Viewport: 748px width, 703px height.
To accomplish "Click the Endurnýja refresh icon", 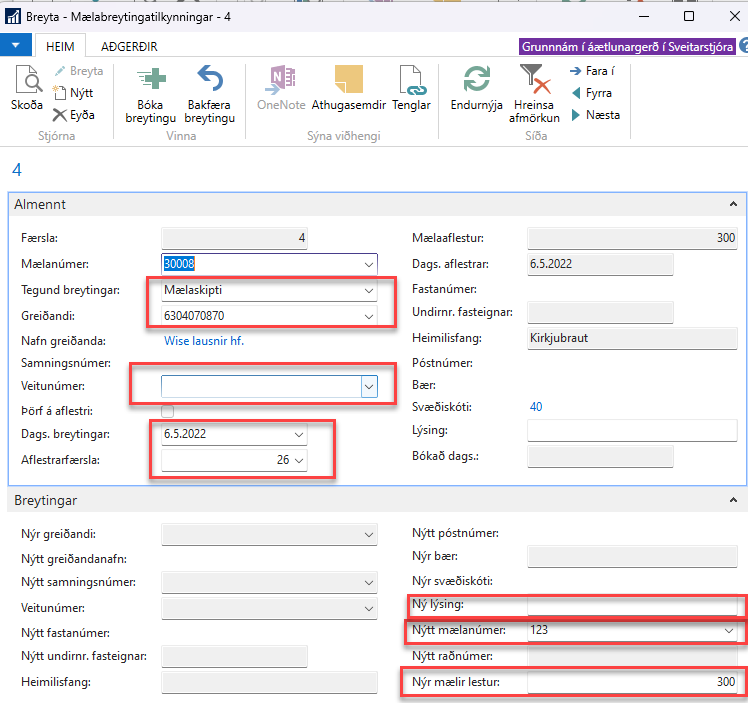I will click(x=476, y=80).
